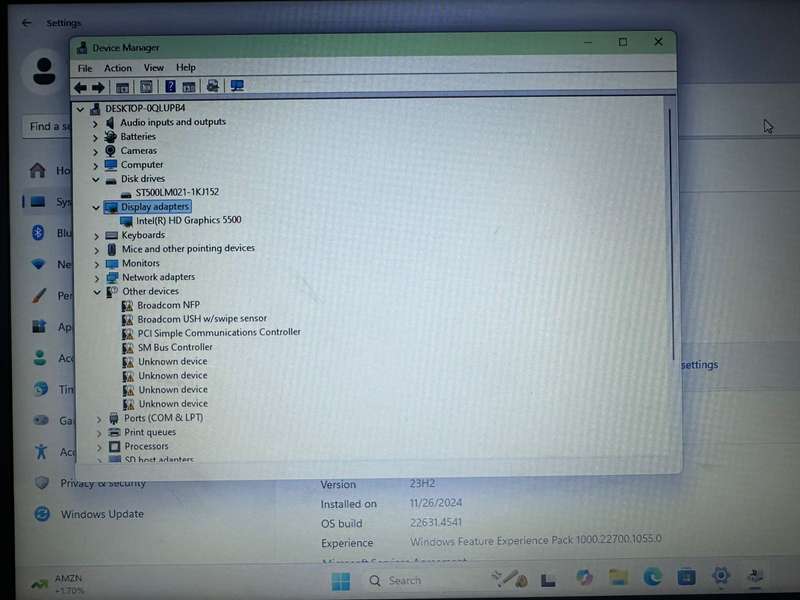
Task: Open File Explorer from the taskbar
Action: pos(618,577)
